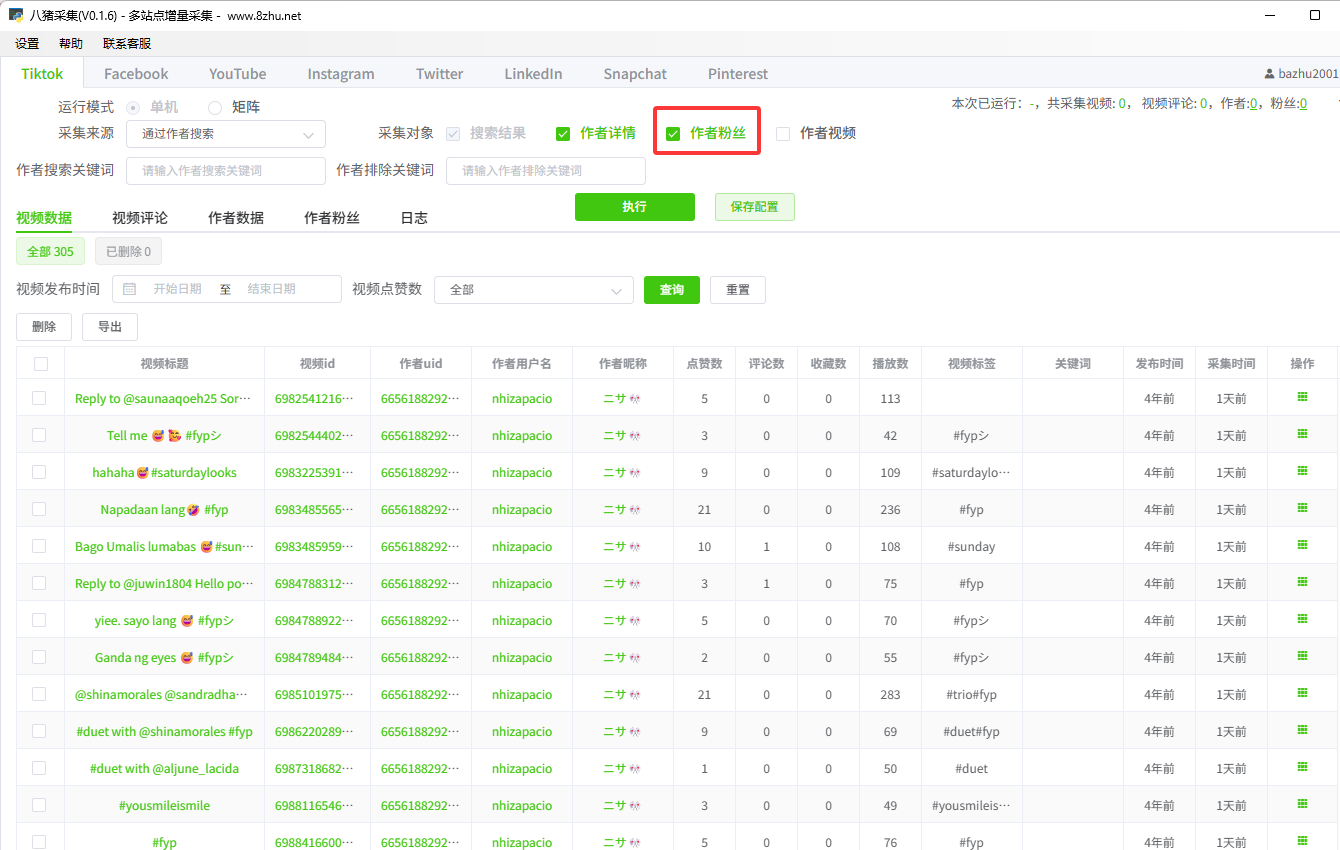This screenshot has height=850, width=1340.
Task: Click the 作者搜索关键词 input field
Action: (x=225, y=171)
